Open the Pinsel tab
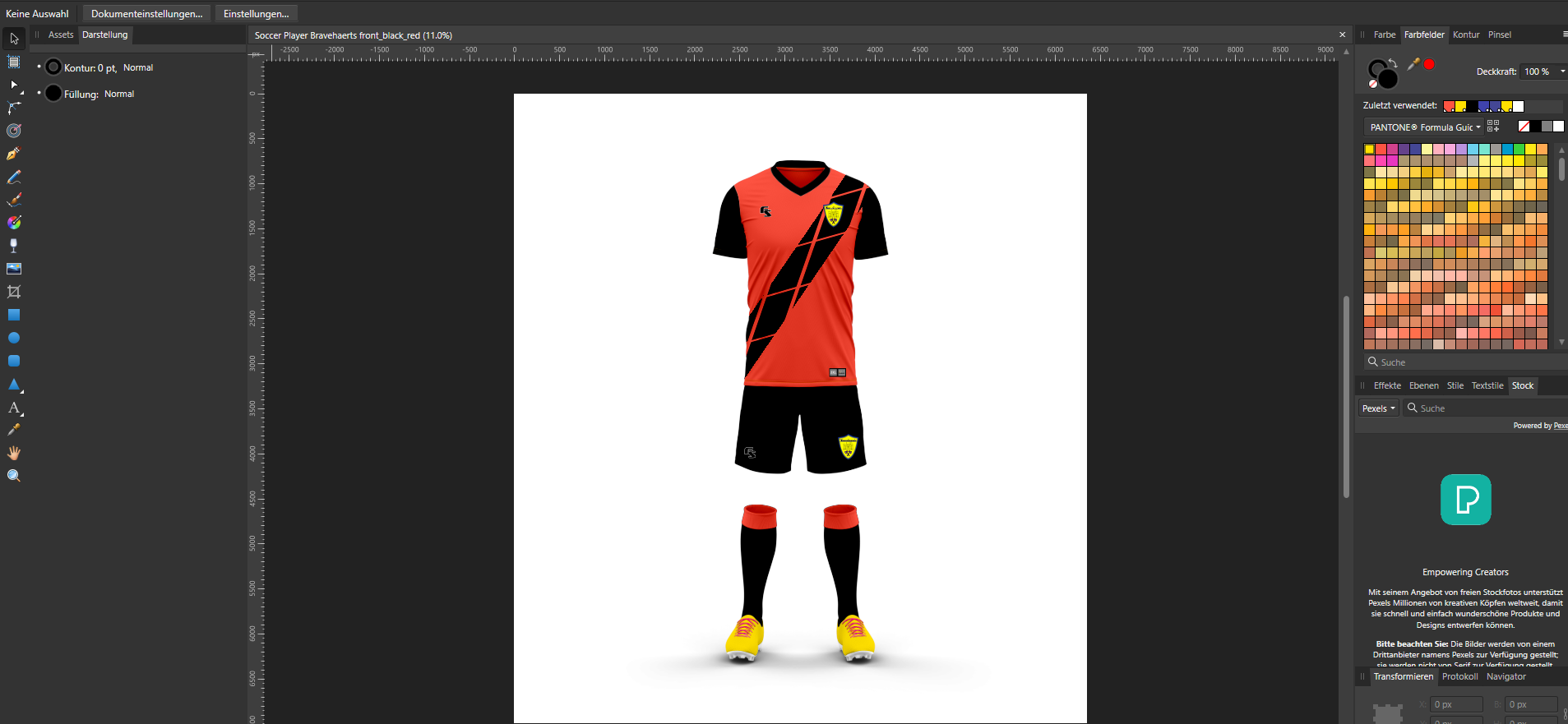The image size is (1568, 724). coord(1500,35)
